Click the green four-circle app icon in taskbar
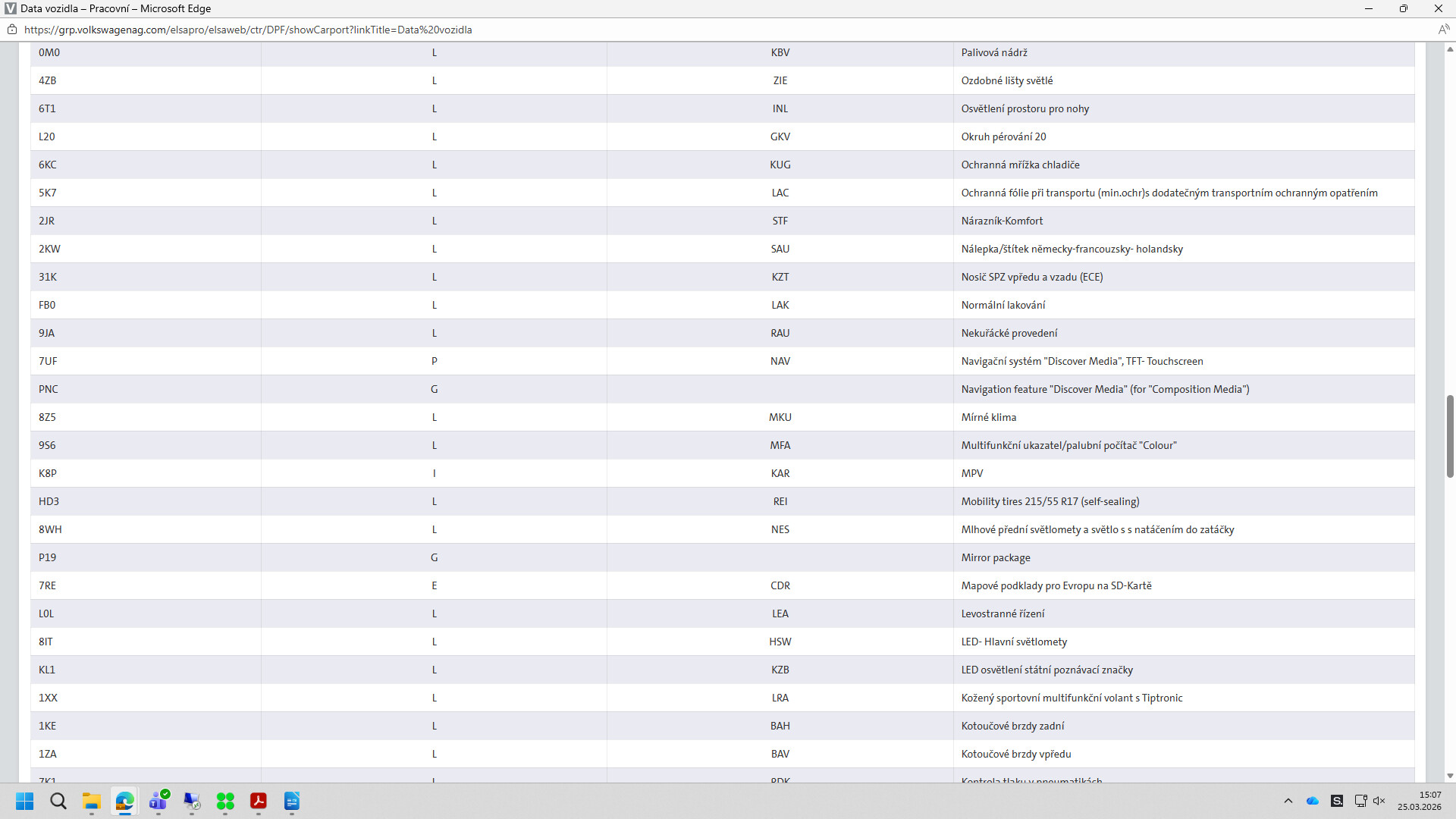Screen dimensions: 1456x819 (x=225, y=801)
